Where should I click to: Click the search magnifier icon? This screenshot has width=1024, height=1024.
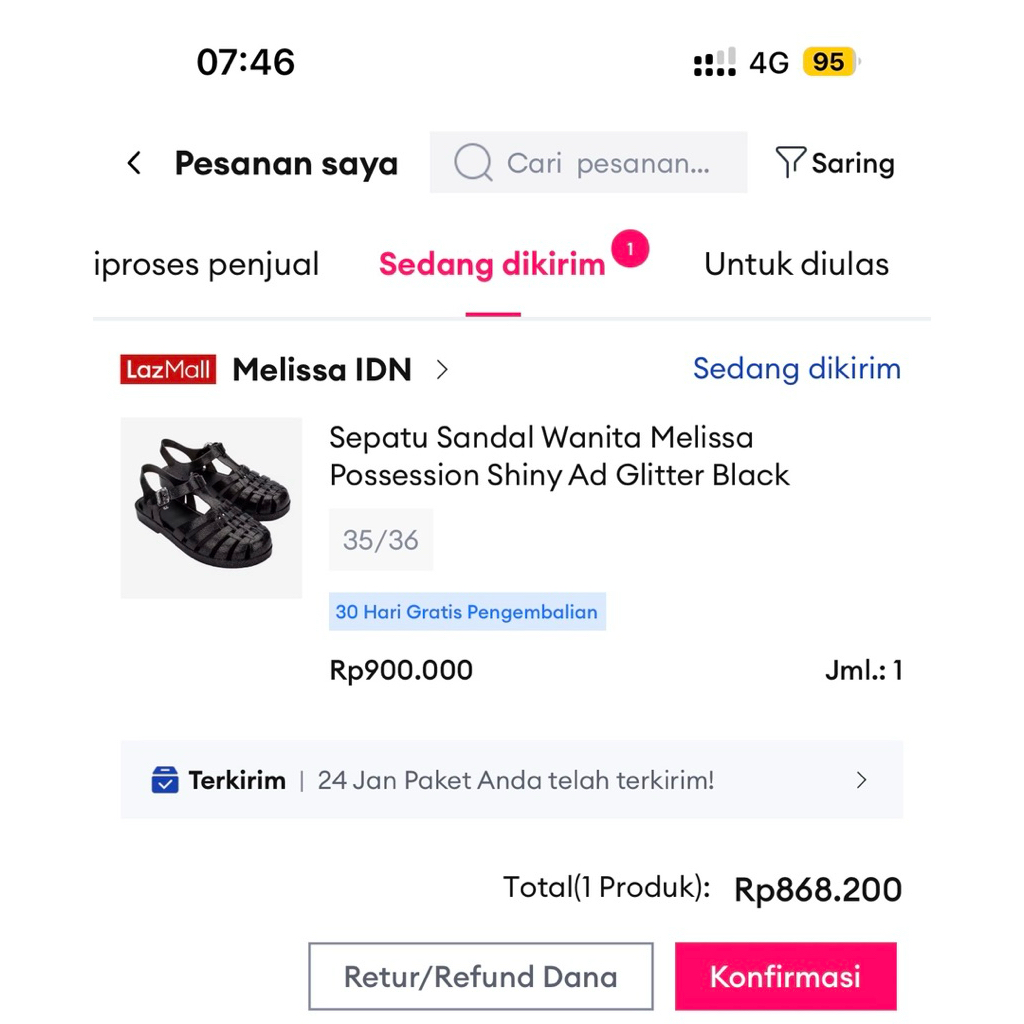pos(472,163)
